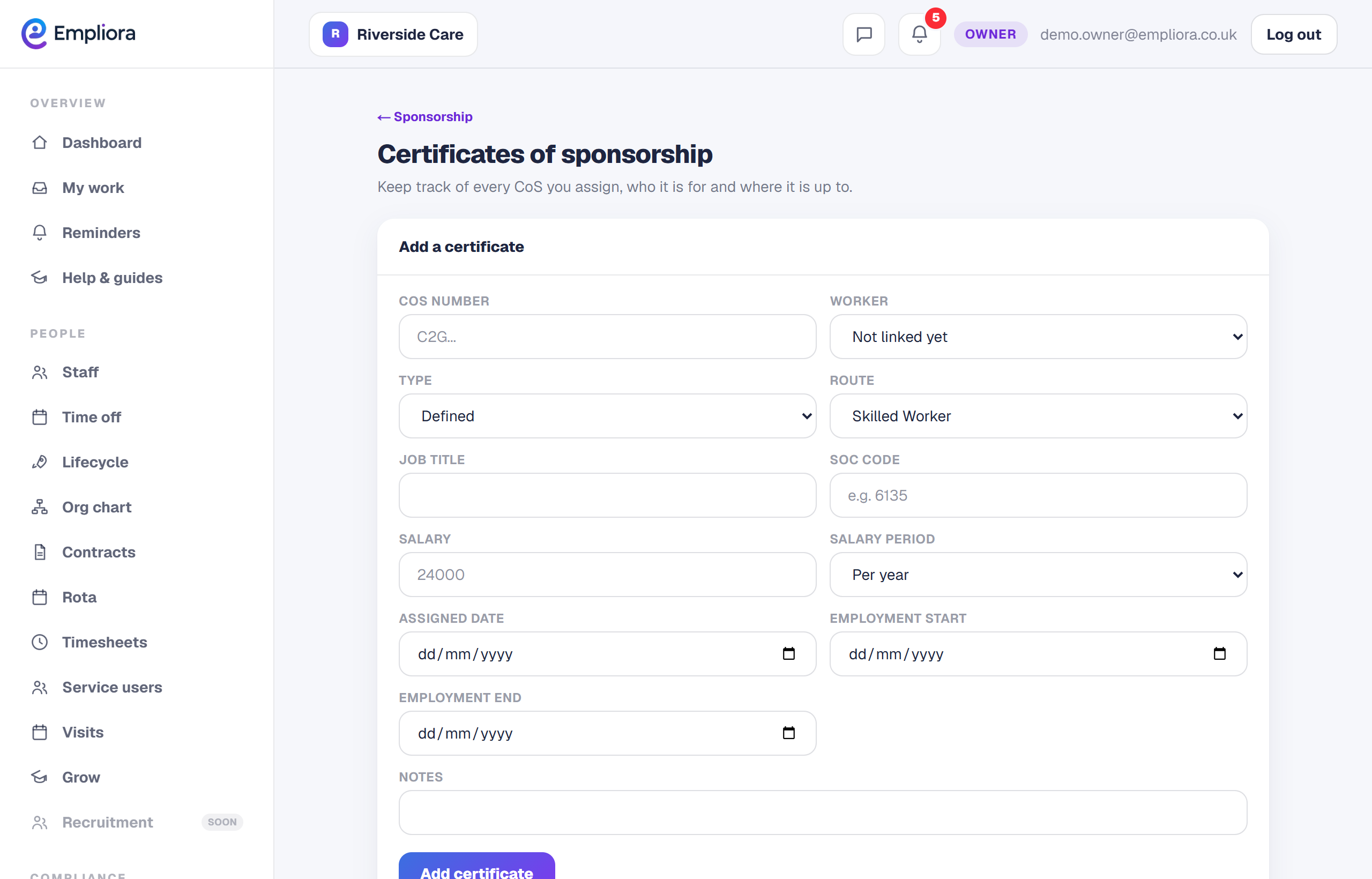Open the Type dropdown showing Defined
The height and width of the screenshot is (879, 1372).
(607, 416)
